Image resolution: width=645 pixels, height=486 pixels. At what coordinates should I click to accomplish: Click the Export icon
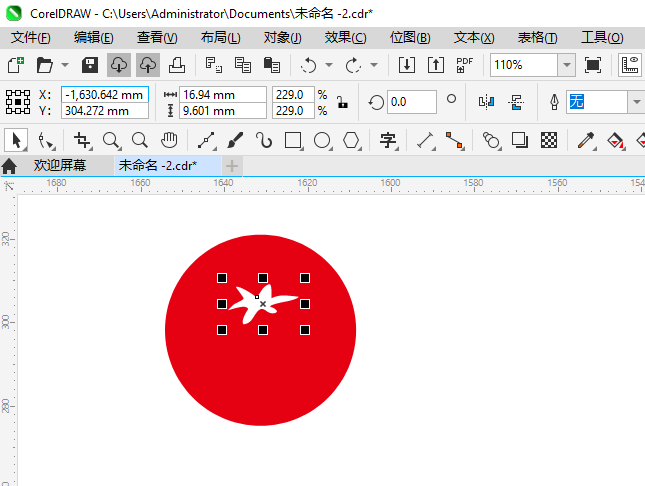coord(436,65)
